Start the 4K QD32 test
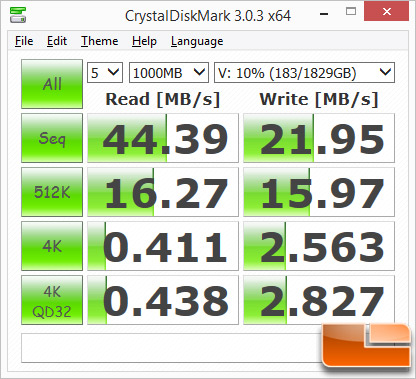Screen dimensions: 416x379 point(52,300)
